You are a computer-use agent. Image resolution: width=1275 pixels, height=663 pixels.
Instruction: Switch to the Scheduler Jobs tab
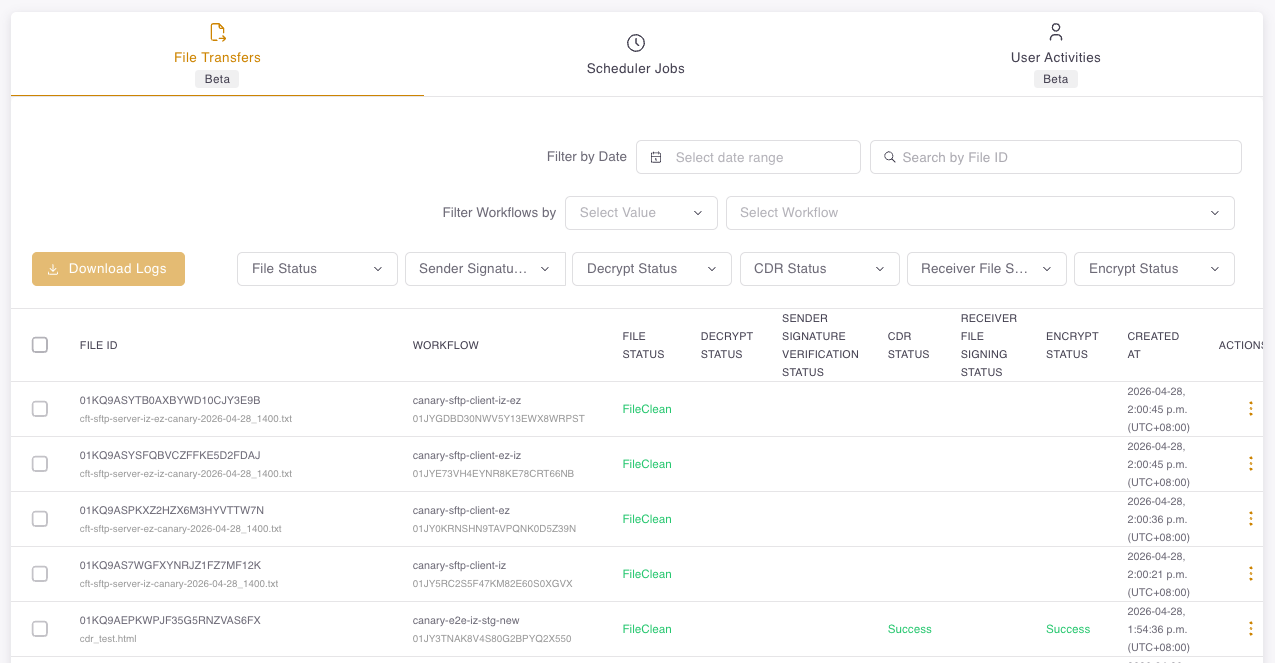pyautogui.click(x=636, y=55)
